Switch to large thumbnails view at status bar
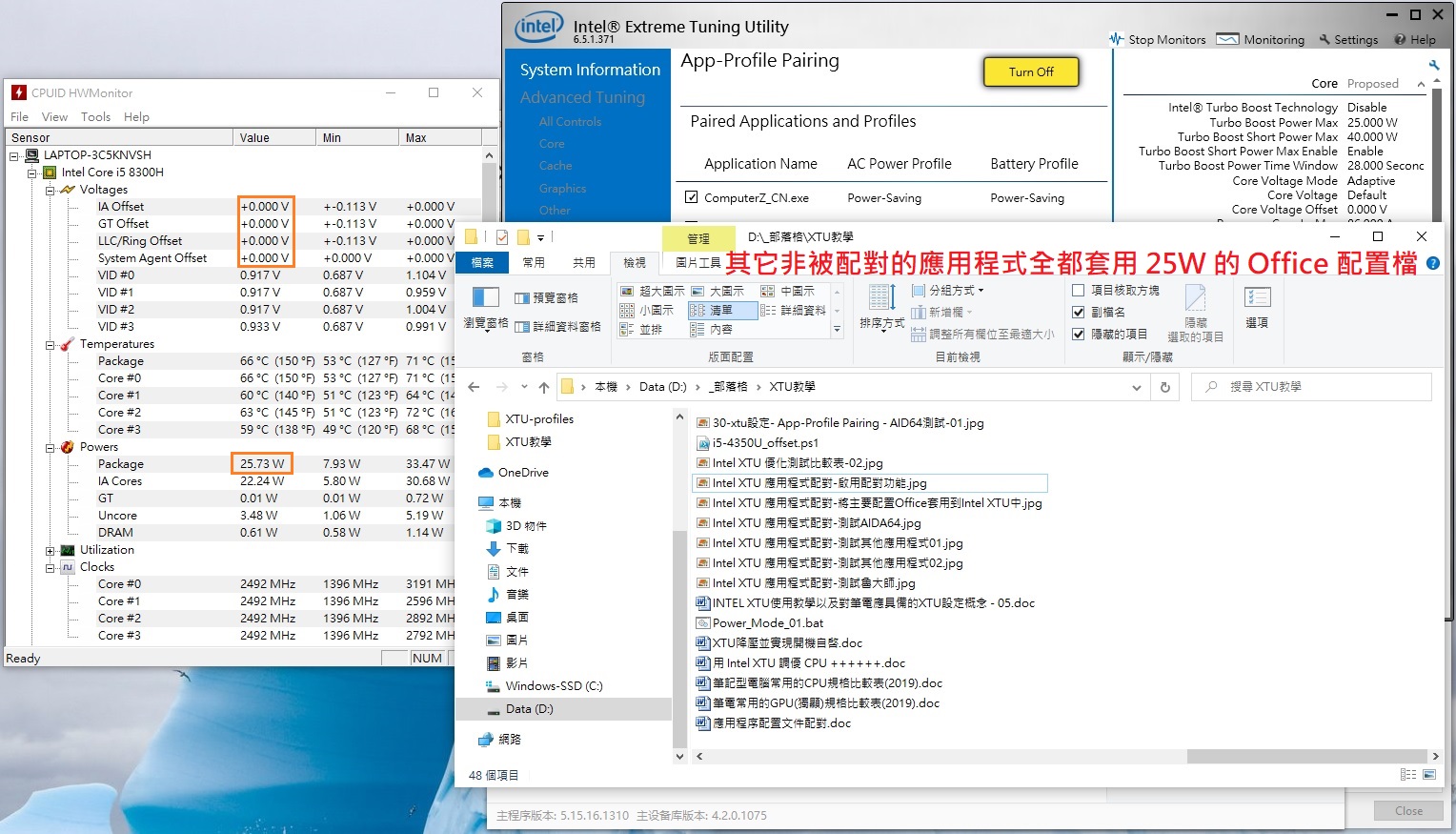Image resolution: width=1456 pixels, height=834 pixels. pos(1429,775)
